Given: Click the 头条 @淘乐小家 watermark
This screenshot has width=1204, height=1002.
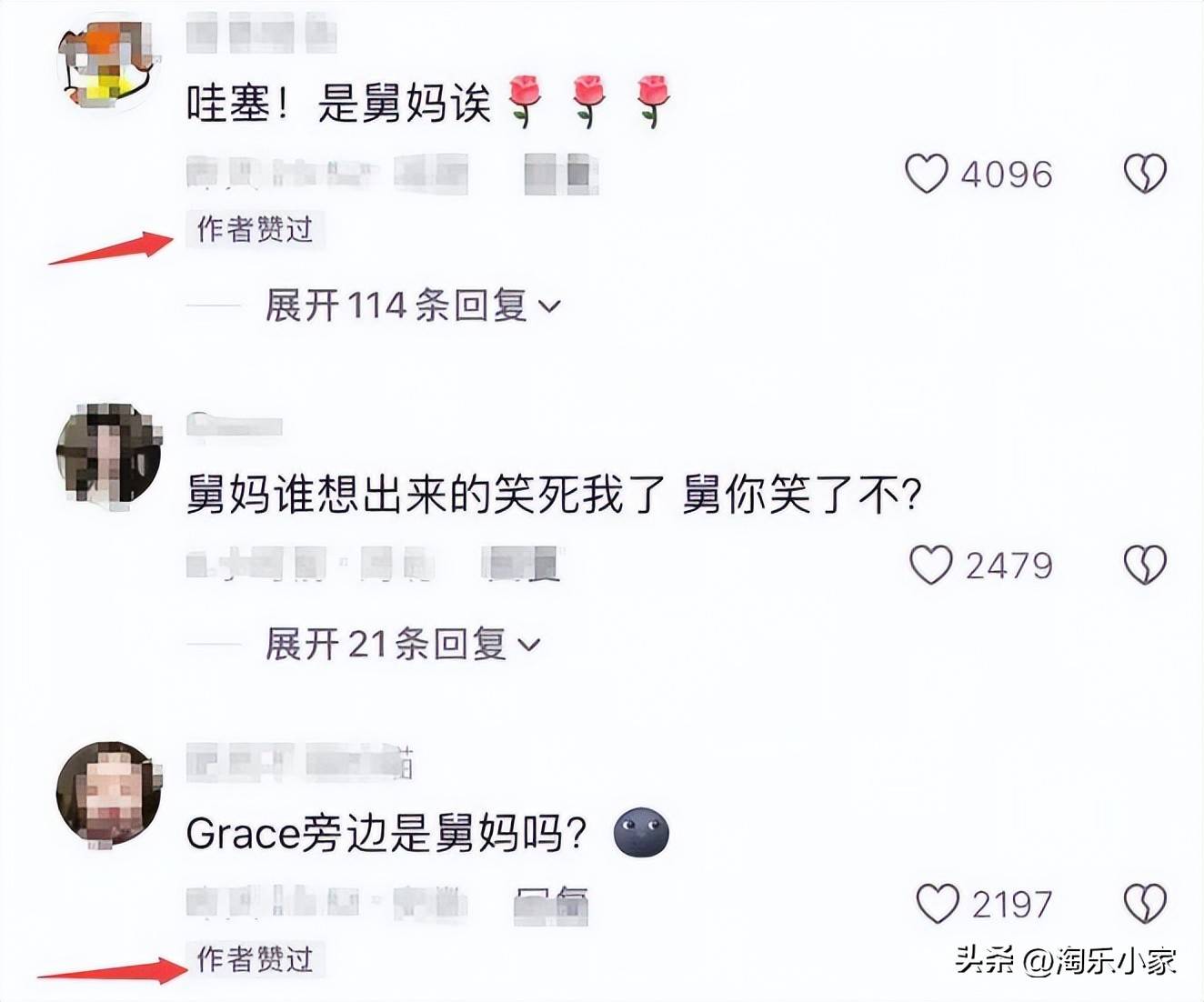Looking at the screenshot, I should coord(1066,960).
